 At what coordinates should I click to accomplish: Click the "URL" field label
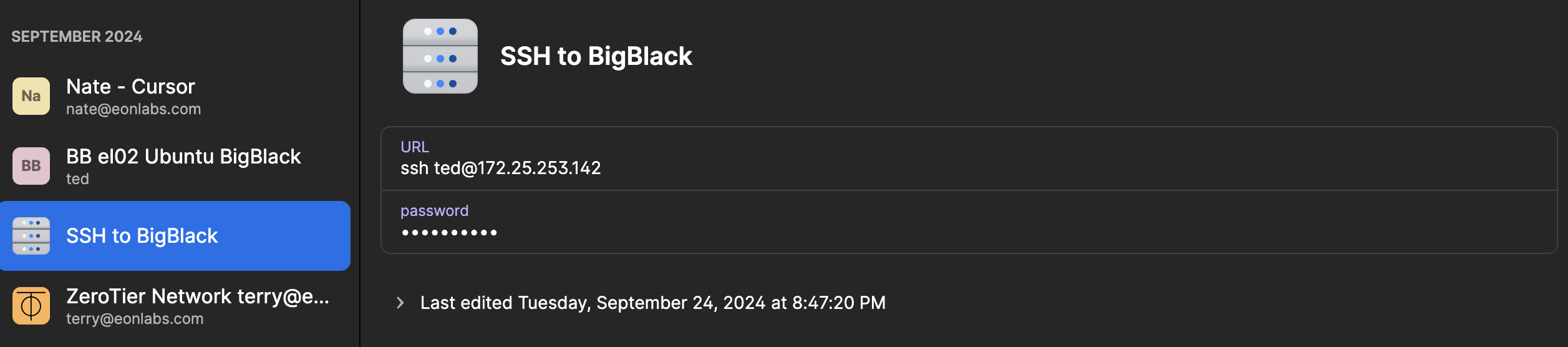(x=415, y=147)
